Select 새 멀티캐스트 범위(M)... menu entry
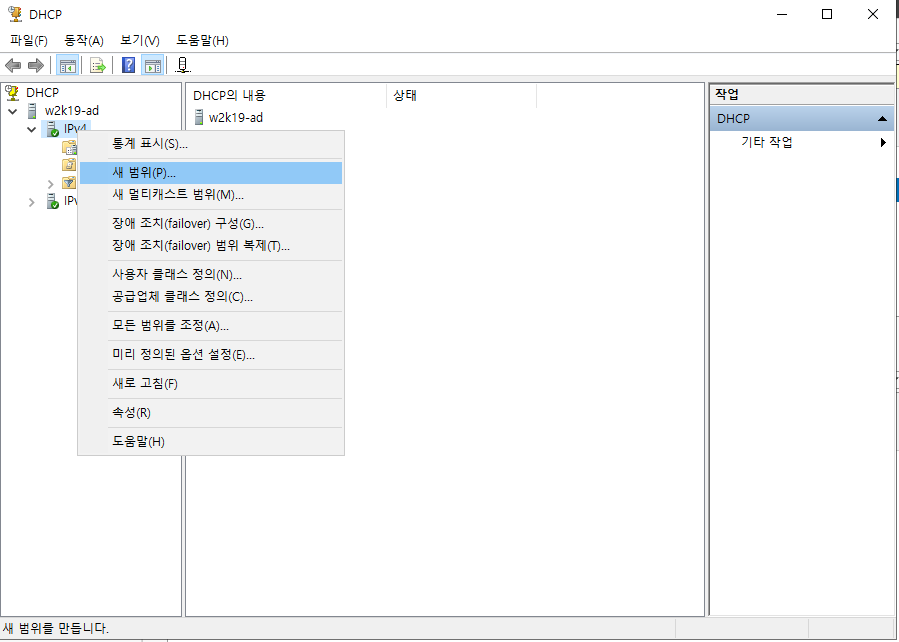Viewport: 899px width, 642px height. pyautogui.click(x=211, y=195)
